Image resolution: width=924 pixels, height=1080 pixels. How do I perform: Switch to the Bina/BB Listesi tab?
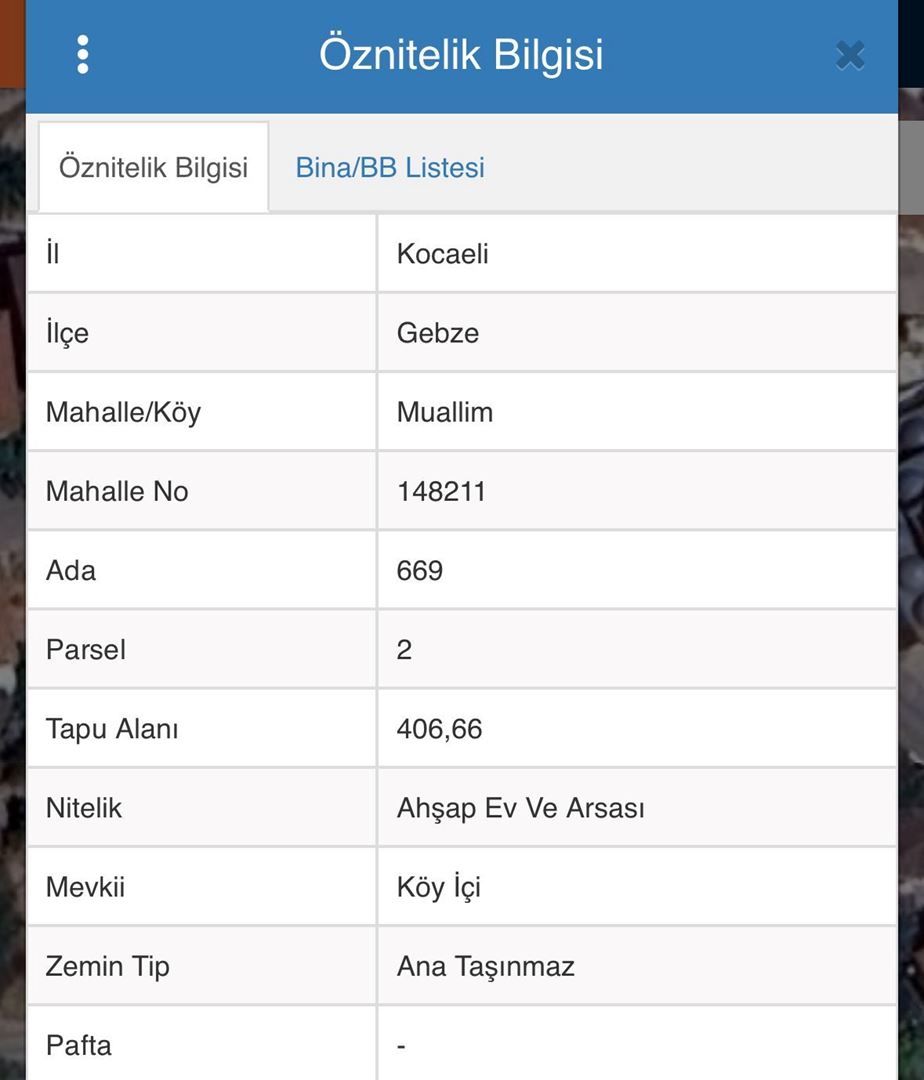tap(390, 167)
